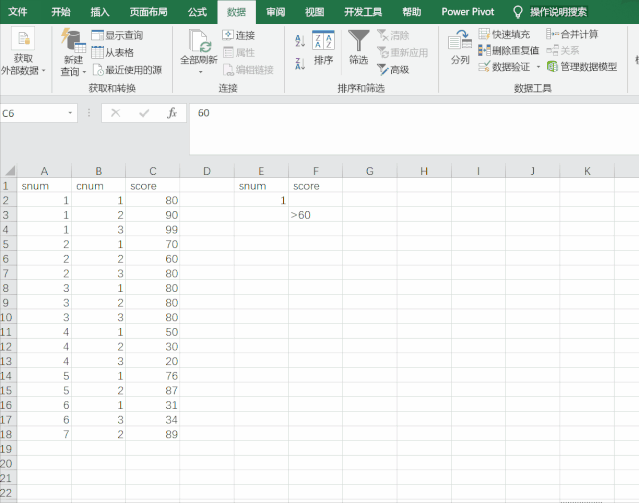Select cell A1 with snum header
The height and width of the screenshot is (503, 639).
[x=44, y=186]
